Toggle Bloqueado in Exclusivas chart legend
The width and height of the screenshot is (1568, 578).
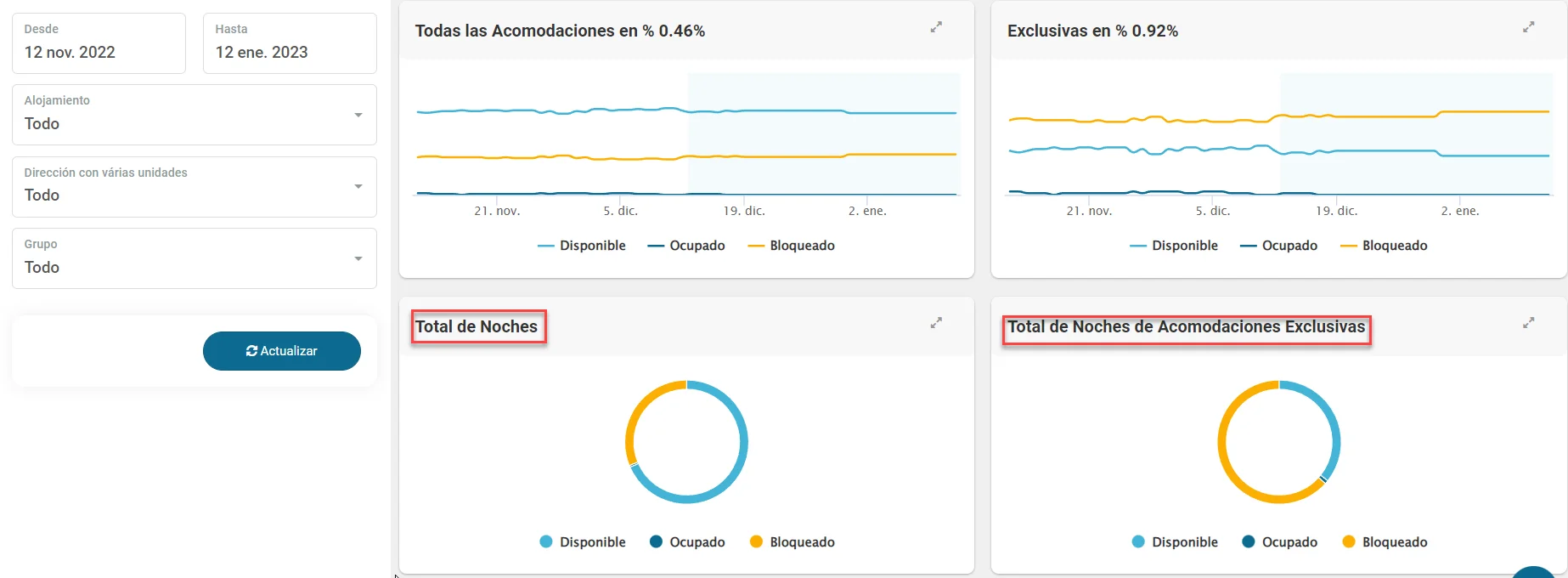coord(1384,246)
